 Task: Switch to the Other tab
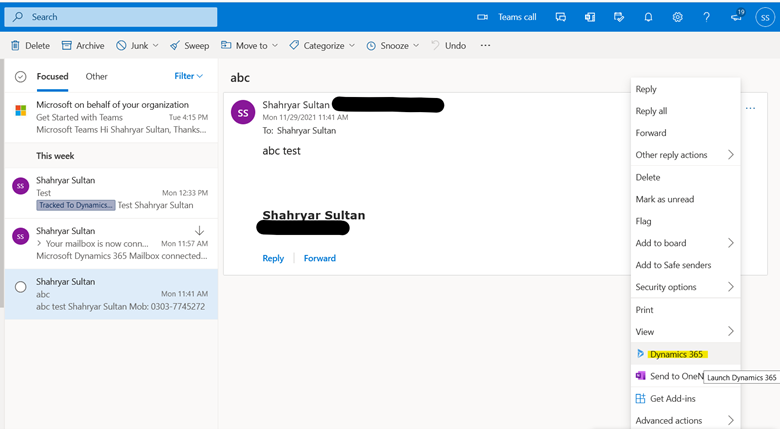point(97,77)
